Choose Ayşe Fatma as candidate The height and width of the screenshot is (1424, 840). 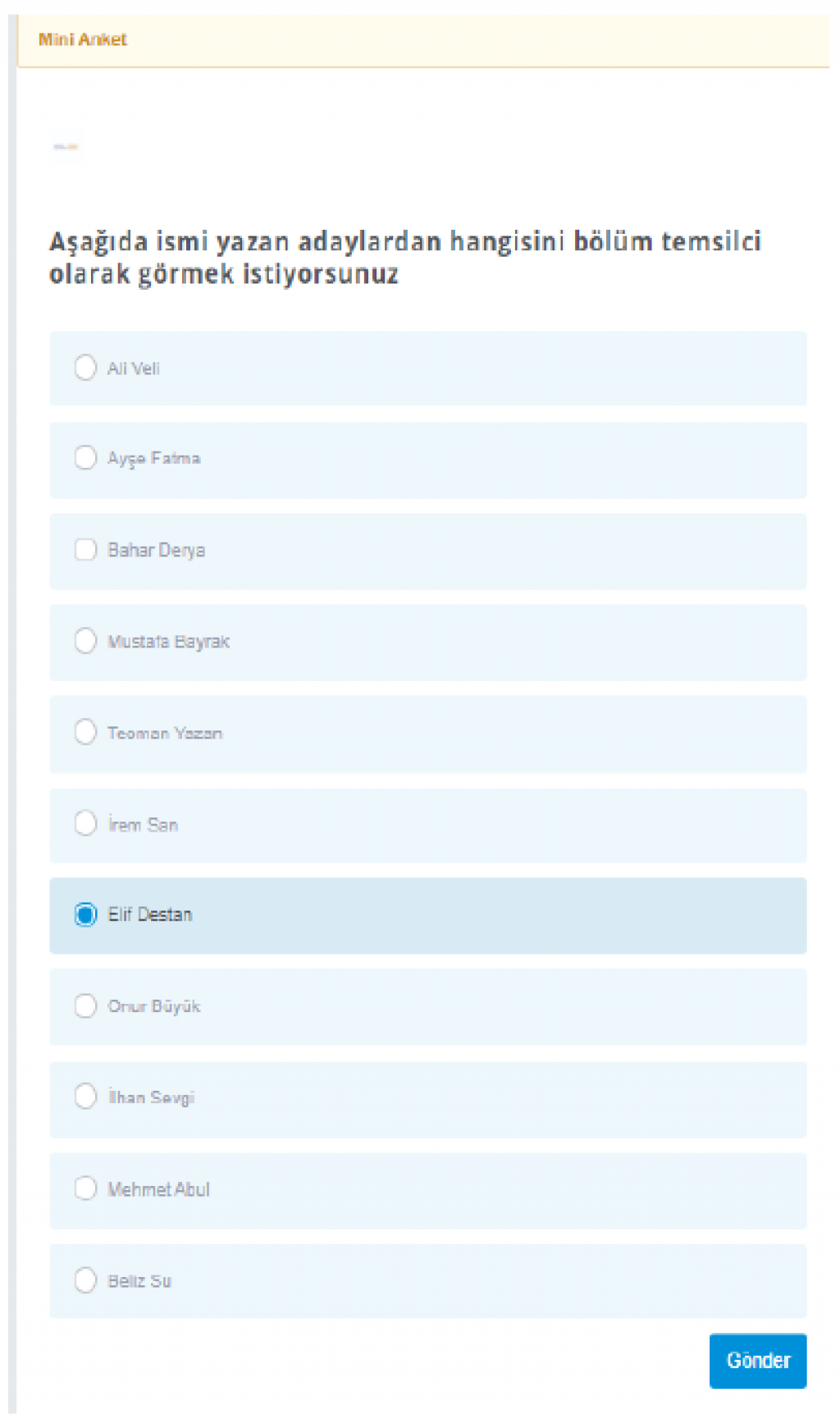click(x=85, y=457)
